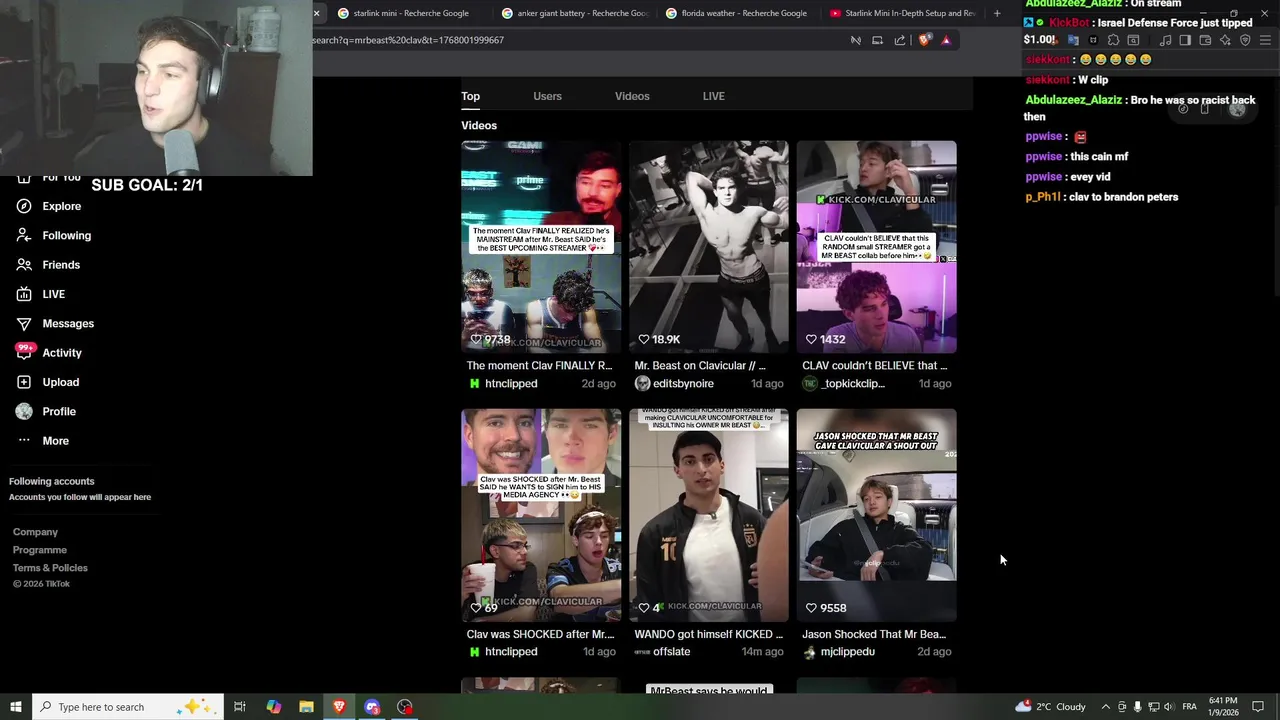This screenshot has width=1280, height=720.
Task: Open _topkickclip creator profile link
Action: click(x=853, y=384)
